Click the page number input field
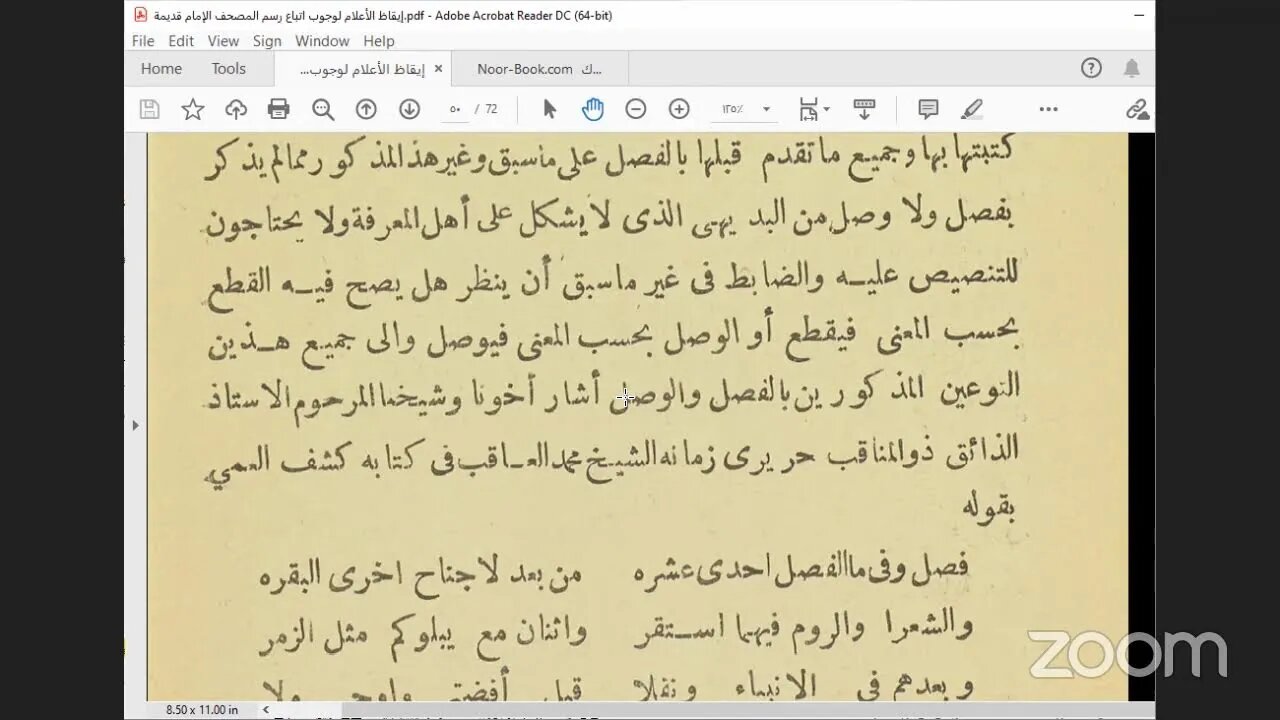1280x720 pixels. [x=455, y=109]
